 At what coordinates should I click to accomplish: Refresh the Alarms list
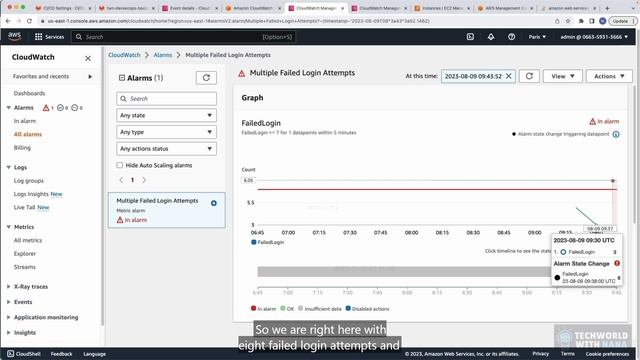point(206,78)
